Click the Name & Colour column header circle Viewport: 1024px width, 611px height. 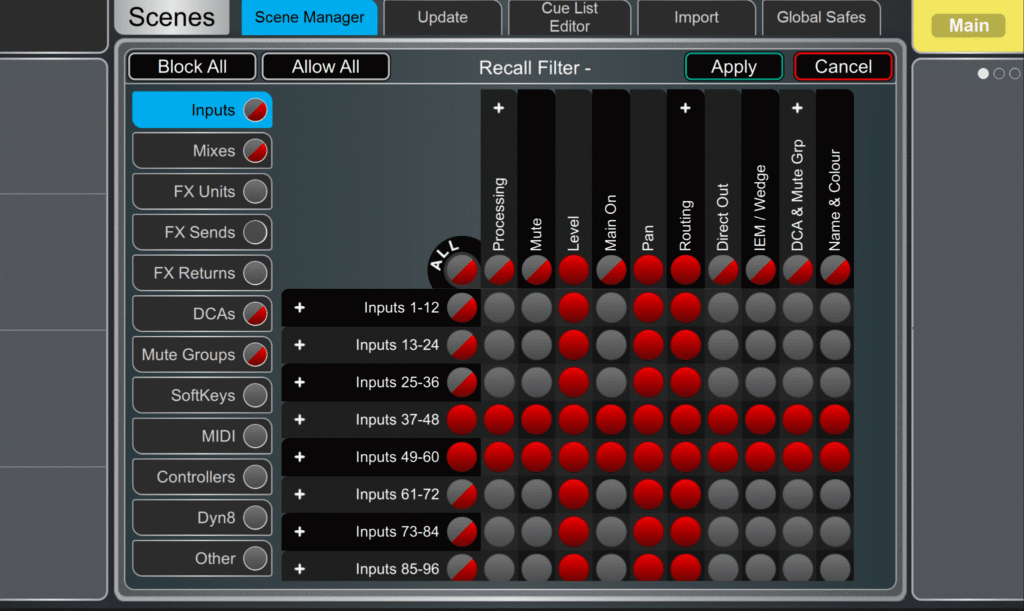[x=835, y=269]
